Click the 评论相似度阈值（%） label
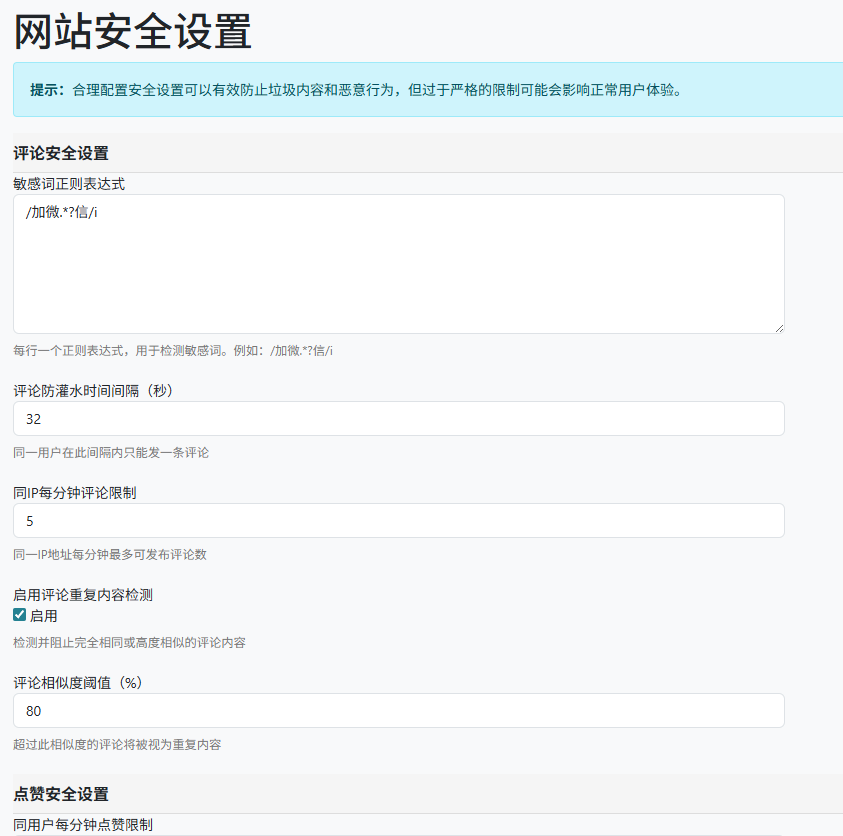The width and height of the screenshot is (843, 836). (78, 683)
